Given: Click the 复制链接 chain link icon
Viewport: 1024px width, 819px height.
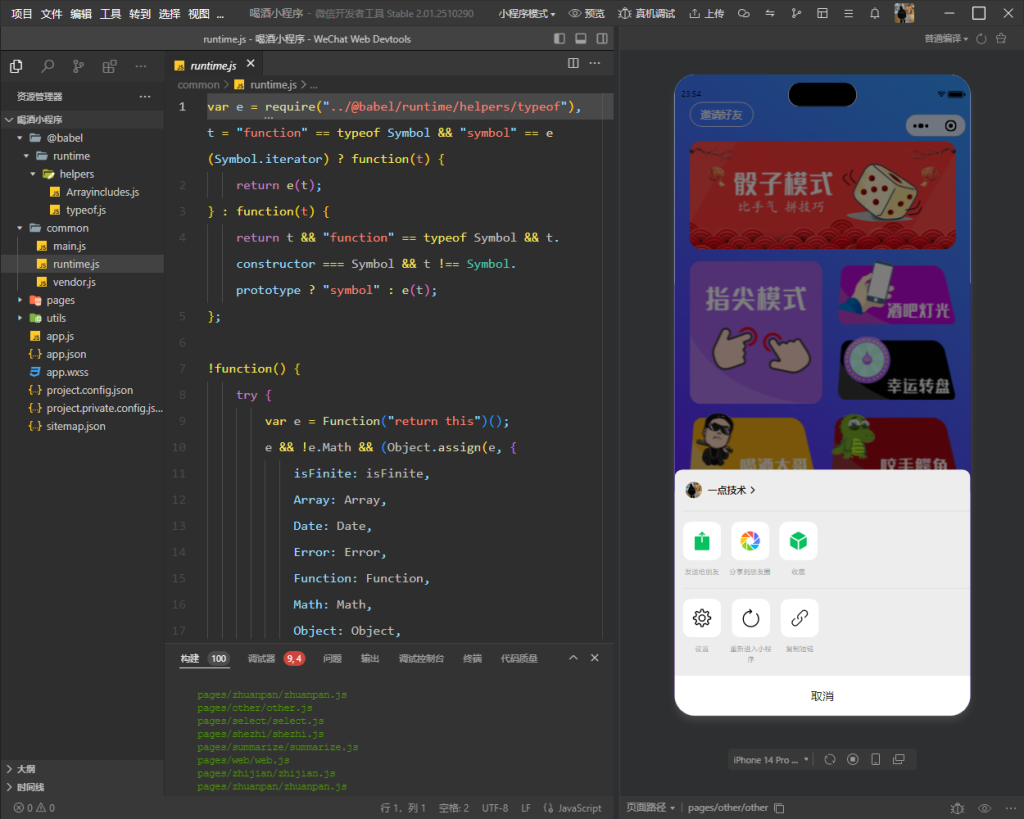Looking at the screenshot, I should (799, 618).
